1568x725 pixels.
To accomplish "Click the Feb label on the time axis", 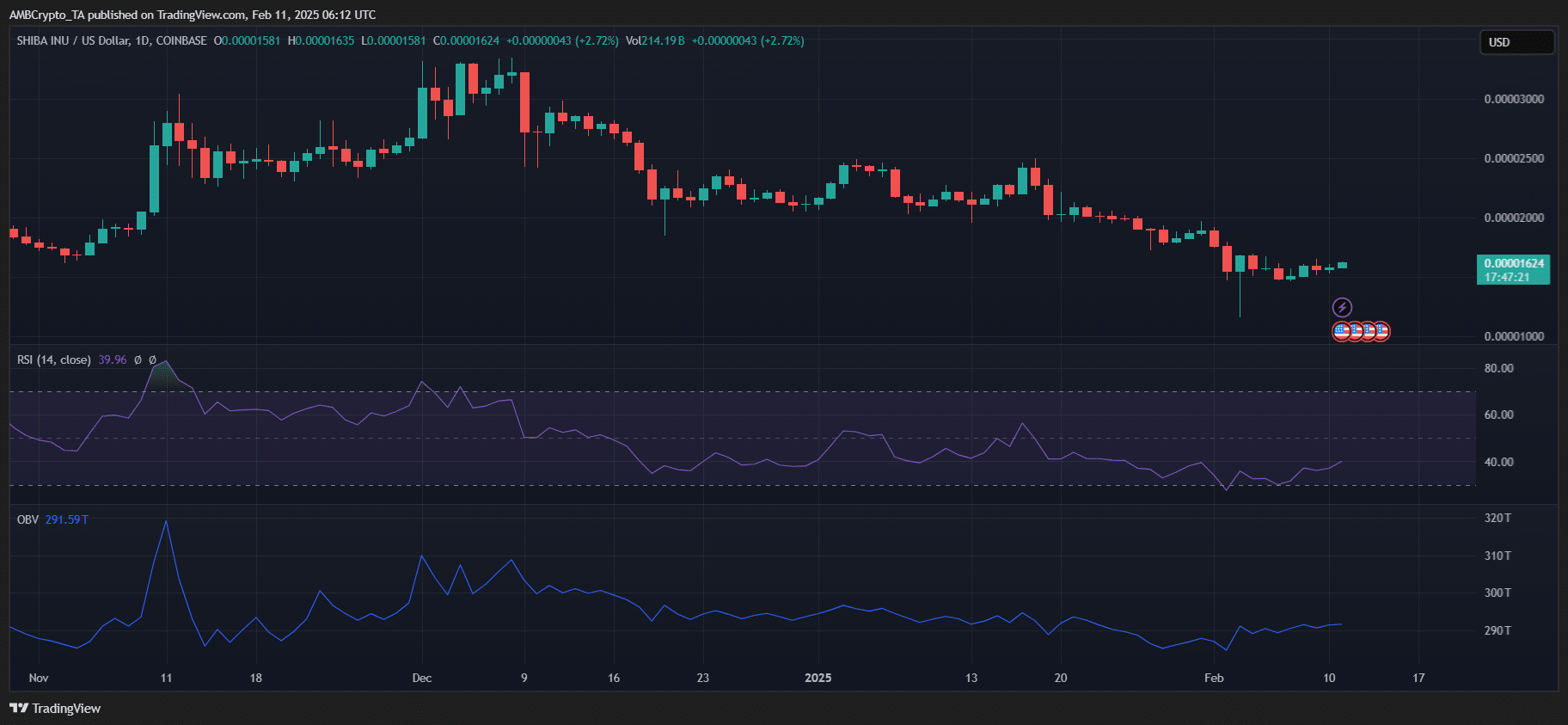I will click(x=1213, y=678).
